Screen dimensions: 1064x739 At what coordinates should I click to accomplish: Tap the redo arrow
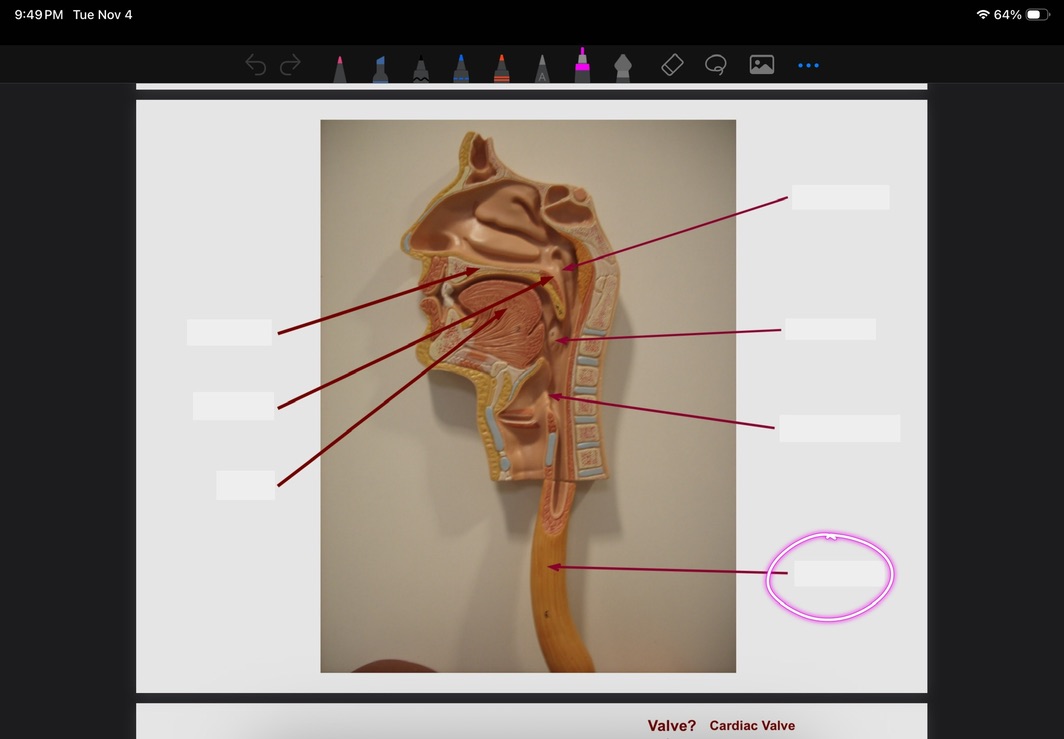click(x=290, y=66)
